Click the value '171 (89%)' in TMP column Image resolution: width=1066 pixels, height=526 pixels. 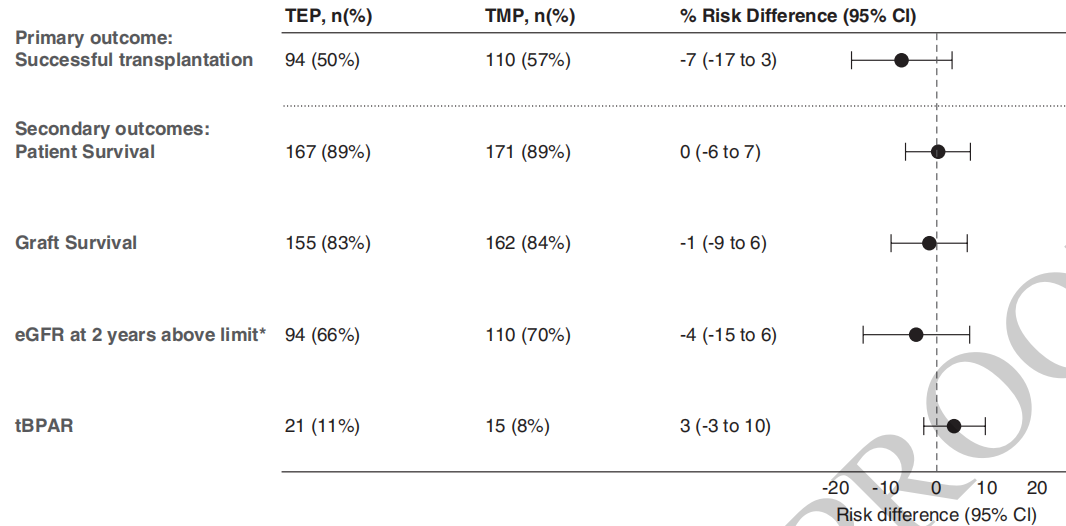click(x=527, y=152)
